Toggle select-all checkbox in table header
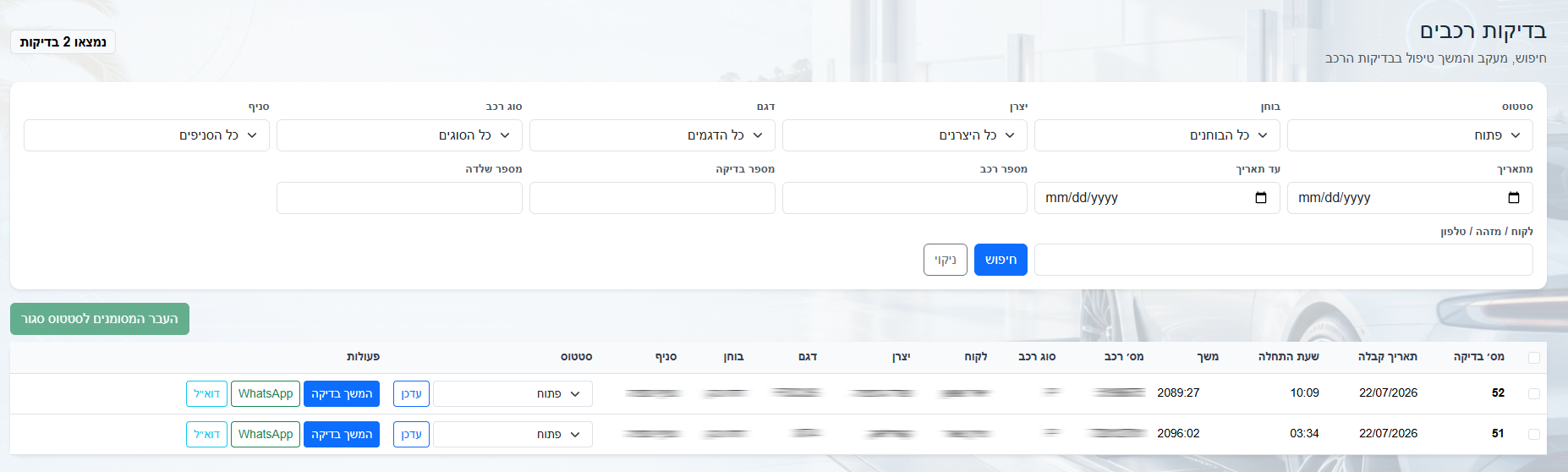The height and width of the screenshot is (472, 1568). 1534,358
